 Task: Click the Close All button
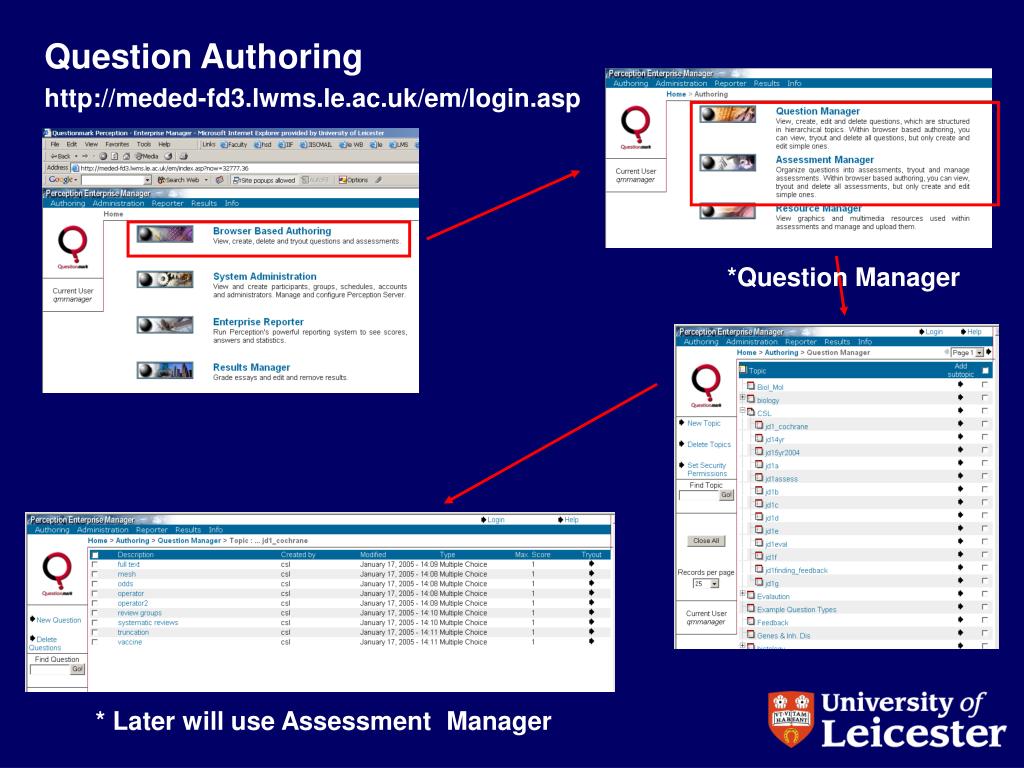[x=706, y=541]
